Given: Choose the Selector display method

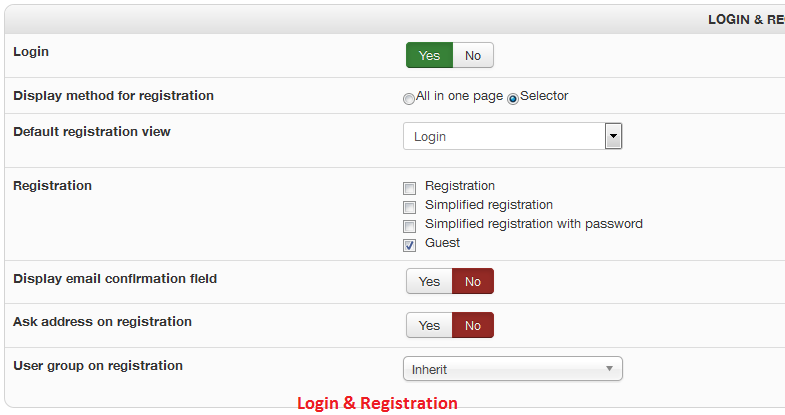Looking at the screenshot, I should tap(513, 98).
